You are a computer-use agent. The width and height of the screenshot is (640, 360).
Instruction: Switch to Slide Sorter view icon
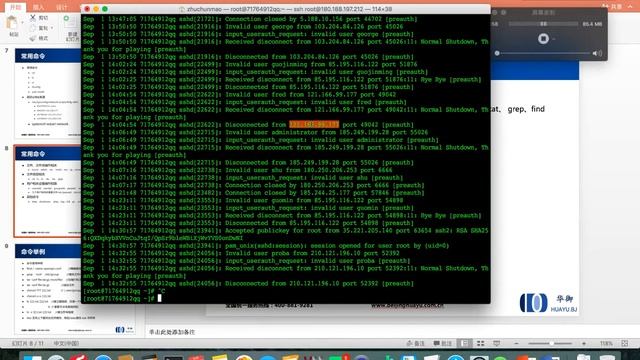pos(480,343)
